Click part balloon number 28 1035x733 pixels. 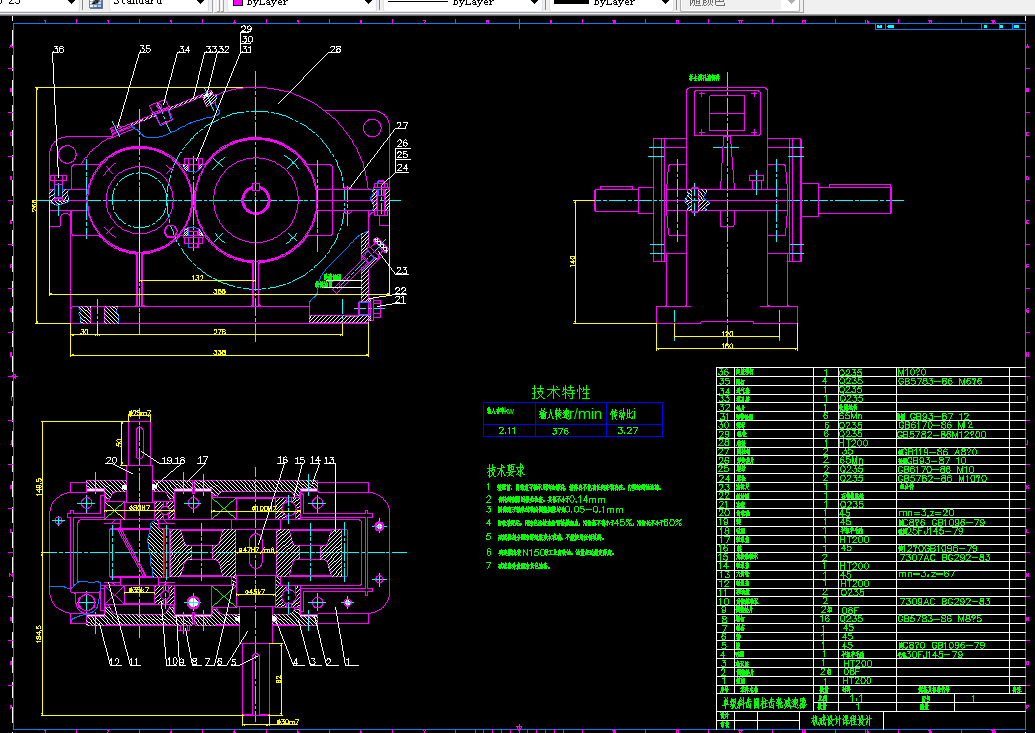coord(335,50)
